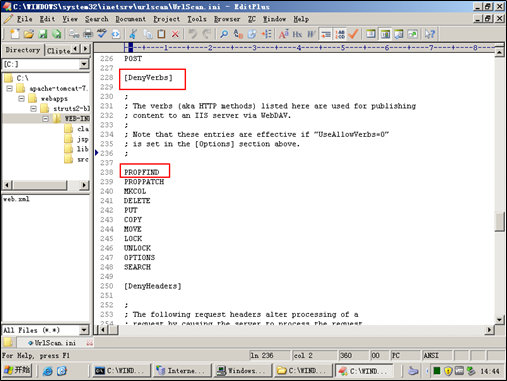Copy the selection using the toolbar icon
The image size is (507, 381).
147,34
